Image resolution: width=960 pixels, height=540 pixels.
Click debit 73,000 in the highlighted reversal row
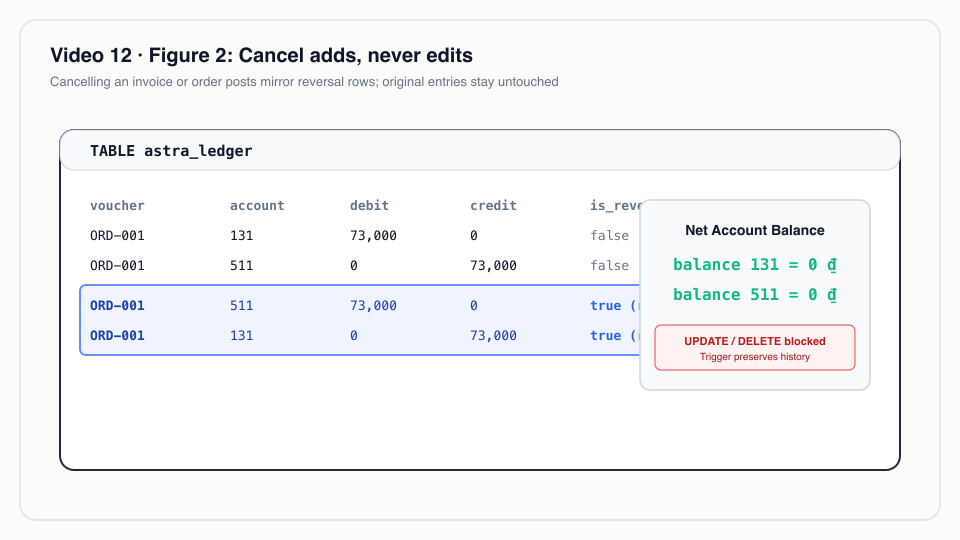[x=373, y=306]
